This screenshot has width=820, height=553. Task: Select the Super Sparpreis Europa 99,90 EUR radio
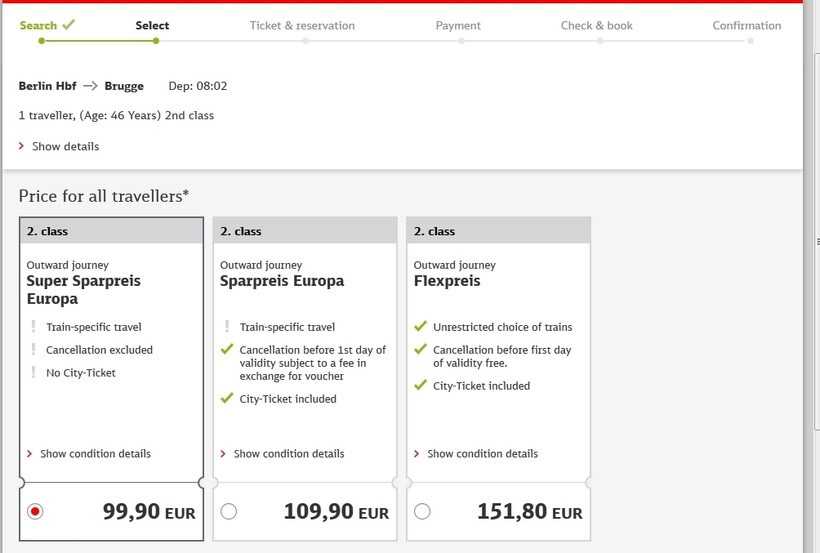[x=35, y=511]
